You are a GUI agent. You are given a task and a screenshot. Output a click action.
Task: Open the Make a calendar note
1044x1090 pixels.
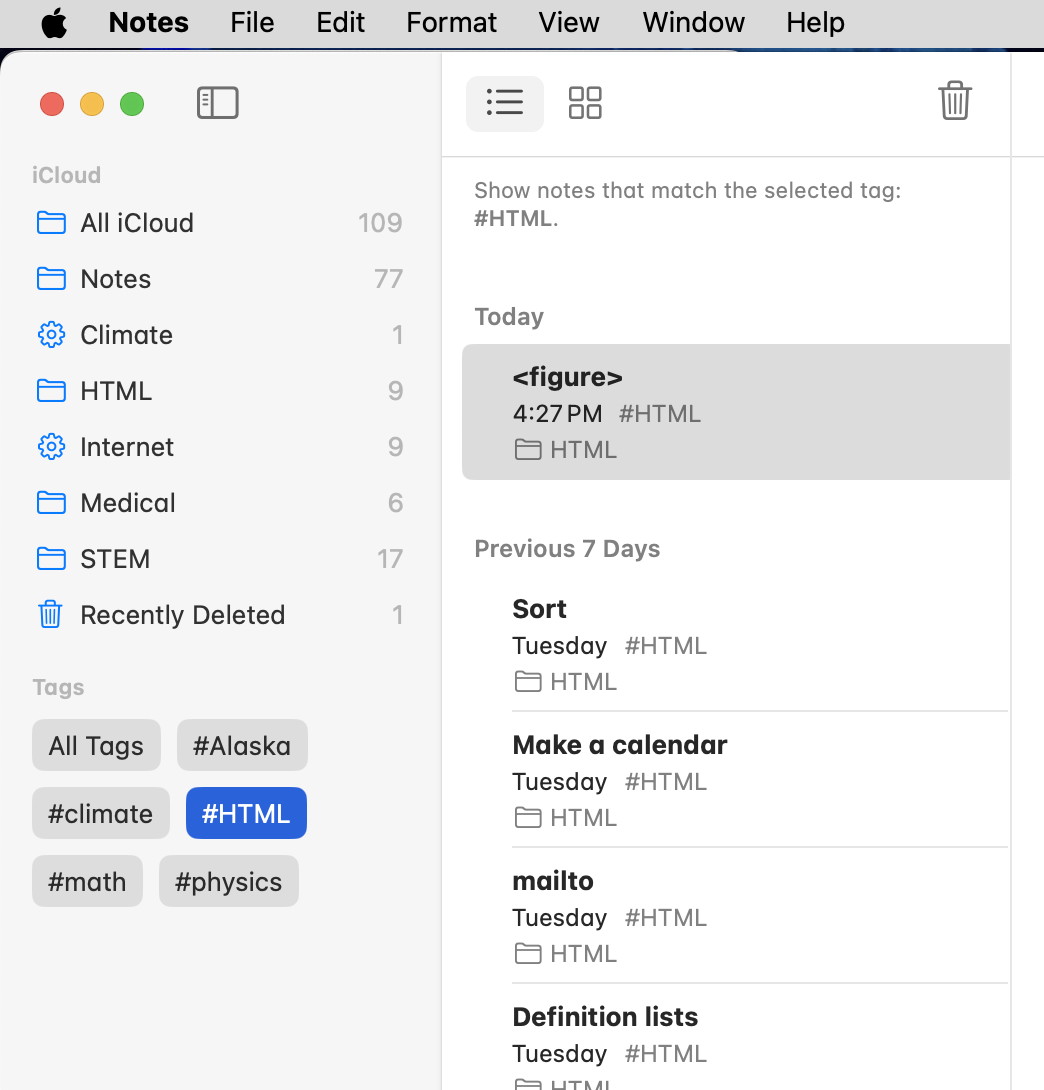[x=736, y=780]
